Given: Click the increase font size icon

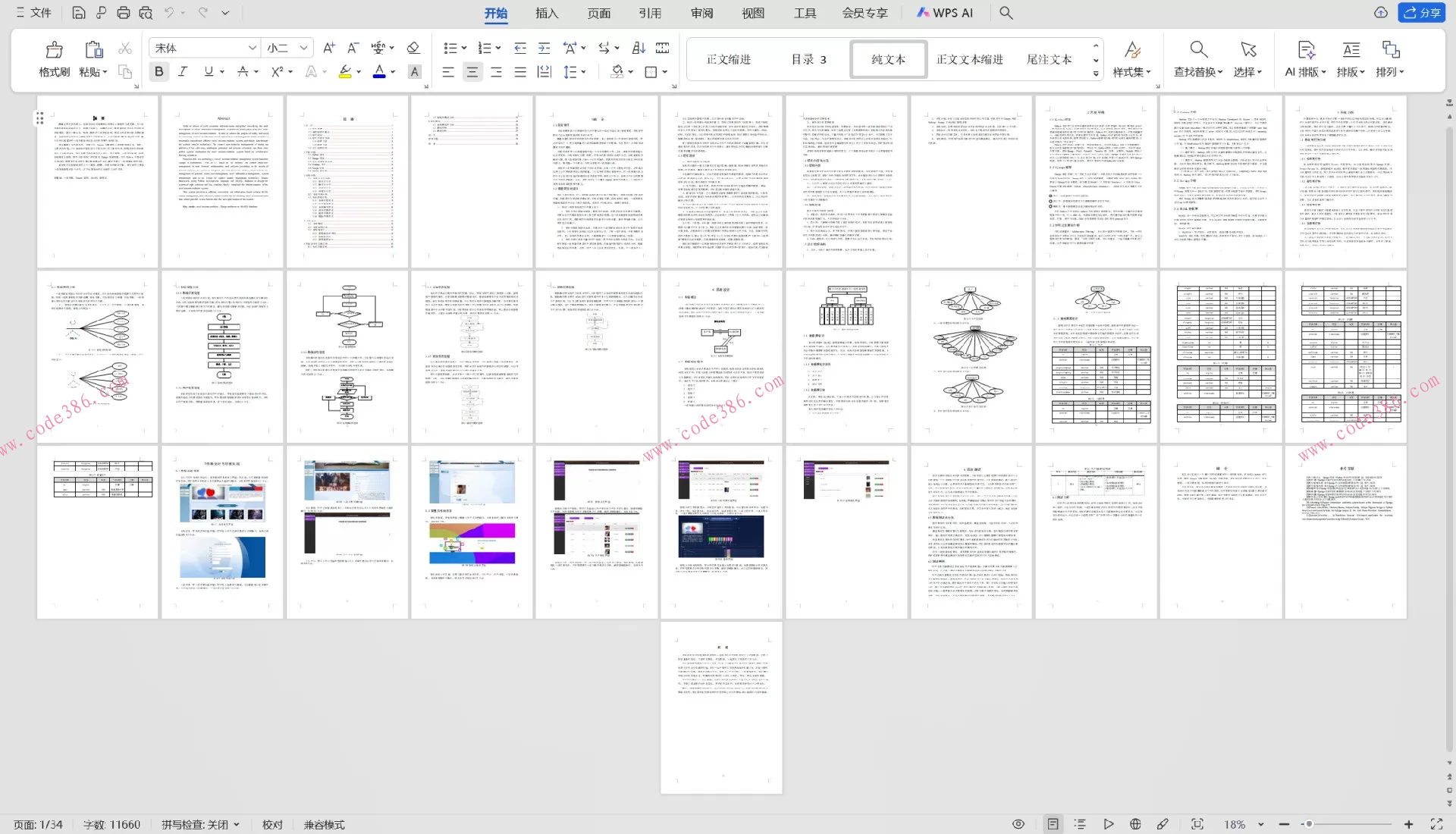Looking at the screenshot, I should coord(328,48).
